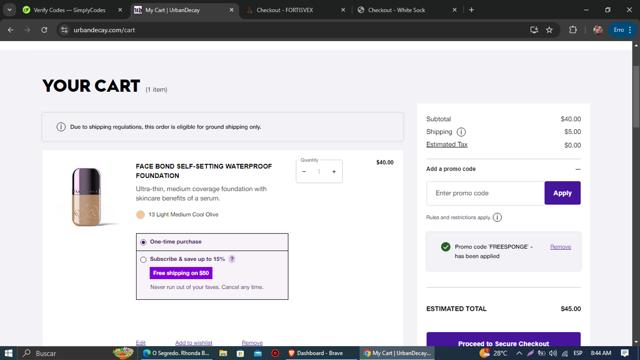The width and height of the screenshot is (640, 360).
Task: Open File Explorer from the taskbar
Action: coord(223,353)
